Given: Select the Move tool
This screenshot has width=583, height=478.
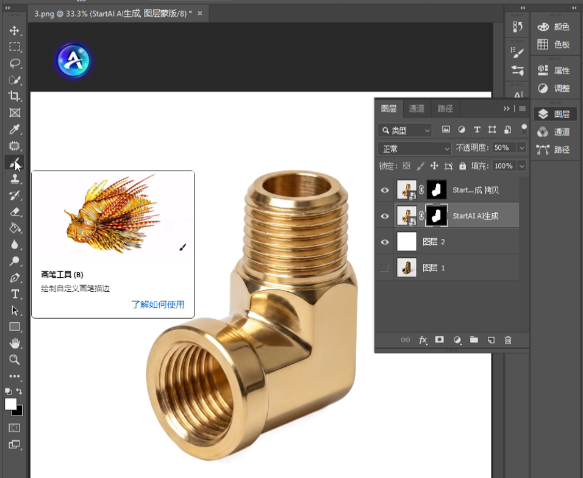Looking at the screenshot, I should pos(15,30).
